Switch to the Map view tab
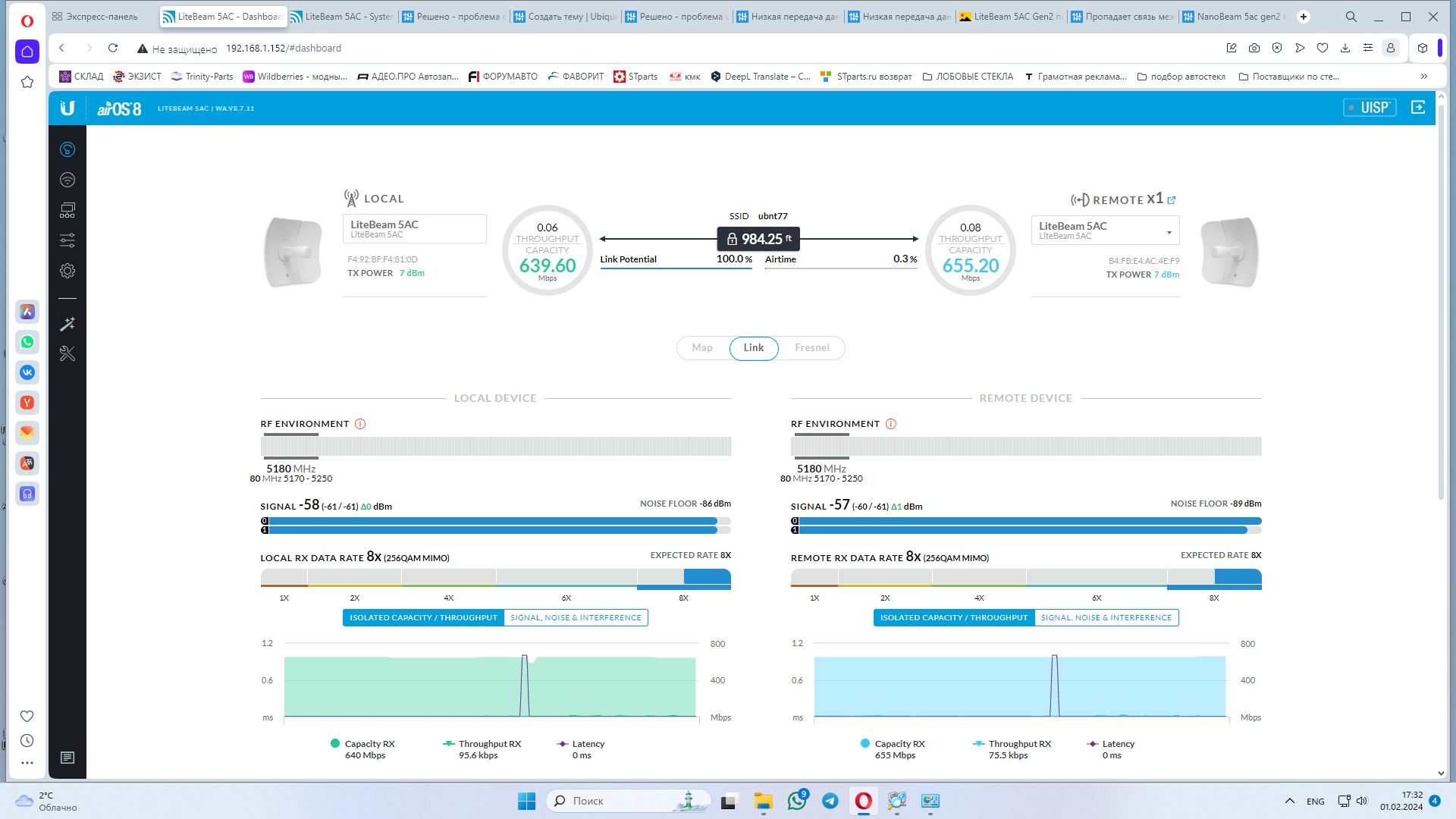 point(702,348)
